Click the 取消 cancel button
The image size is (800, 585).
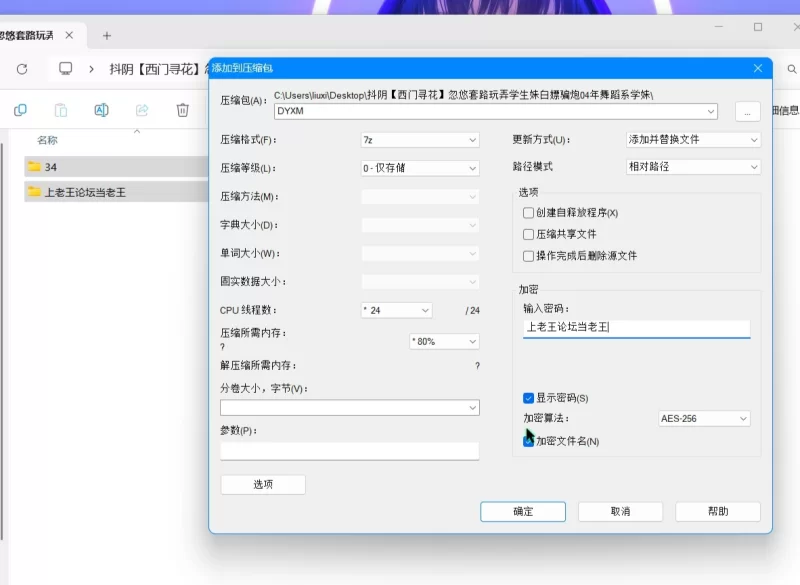click(x=620, y=512)
